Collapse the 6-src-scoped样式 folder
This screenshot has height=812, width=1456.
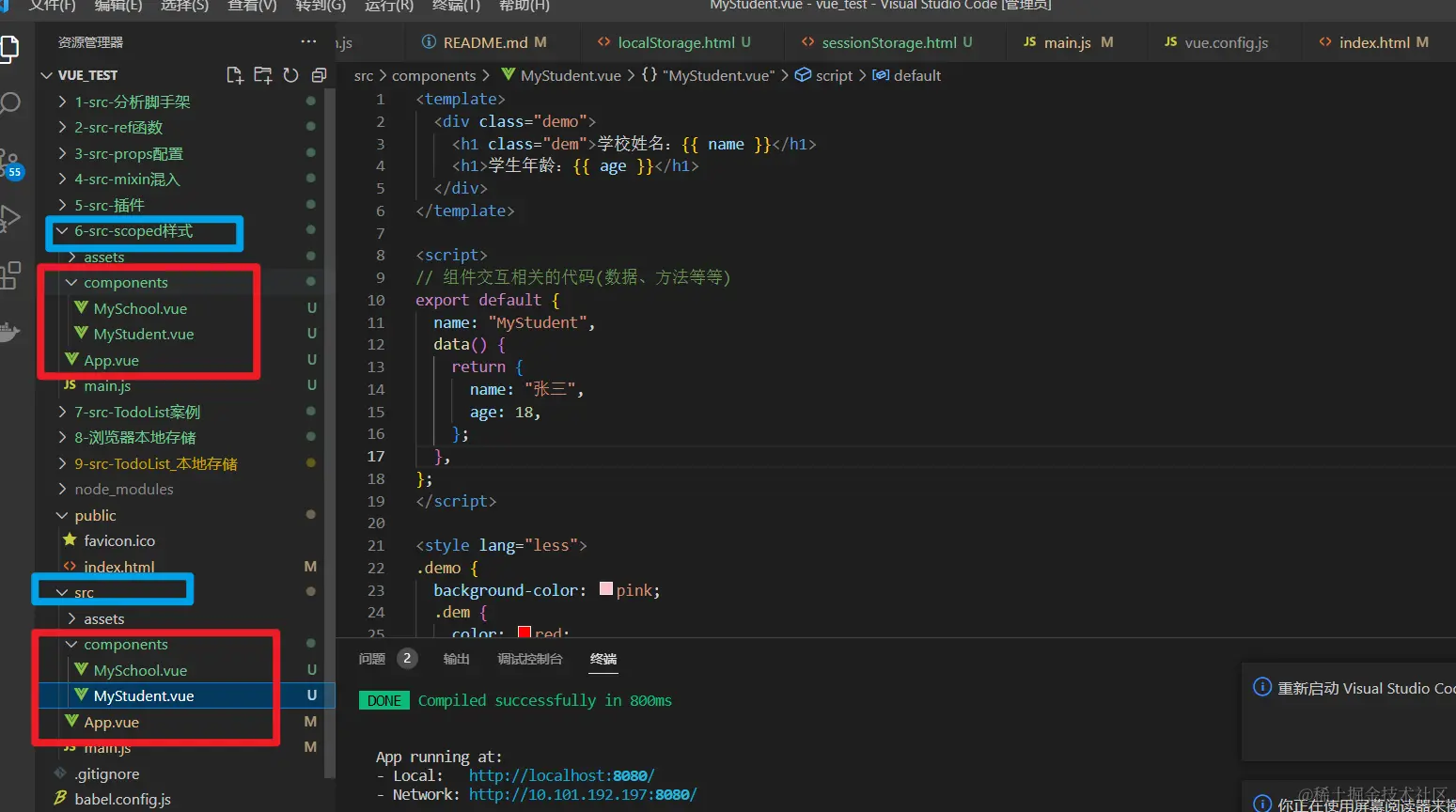[63, 230]
